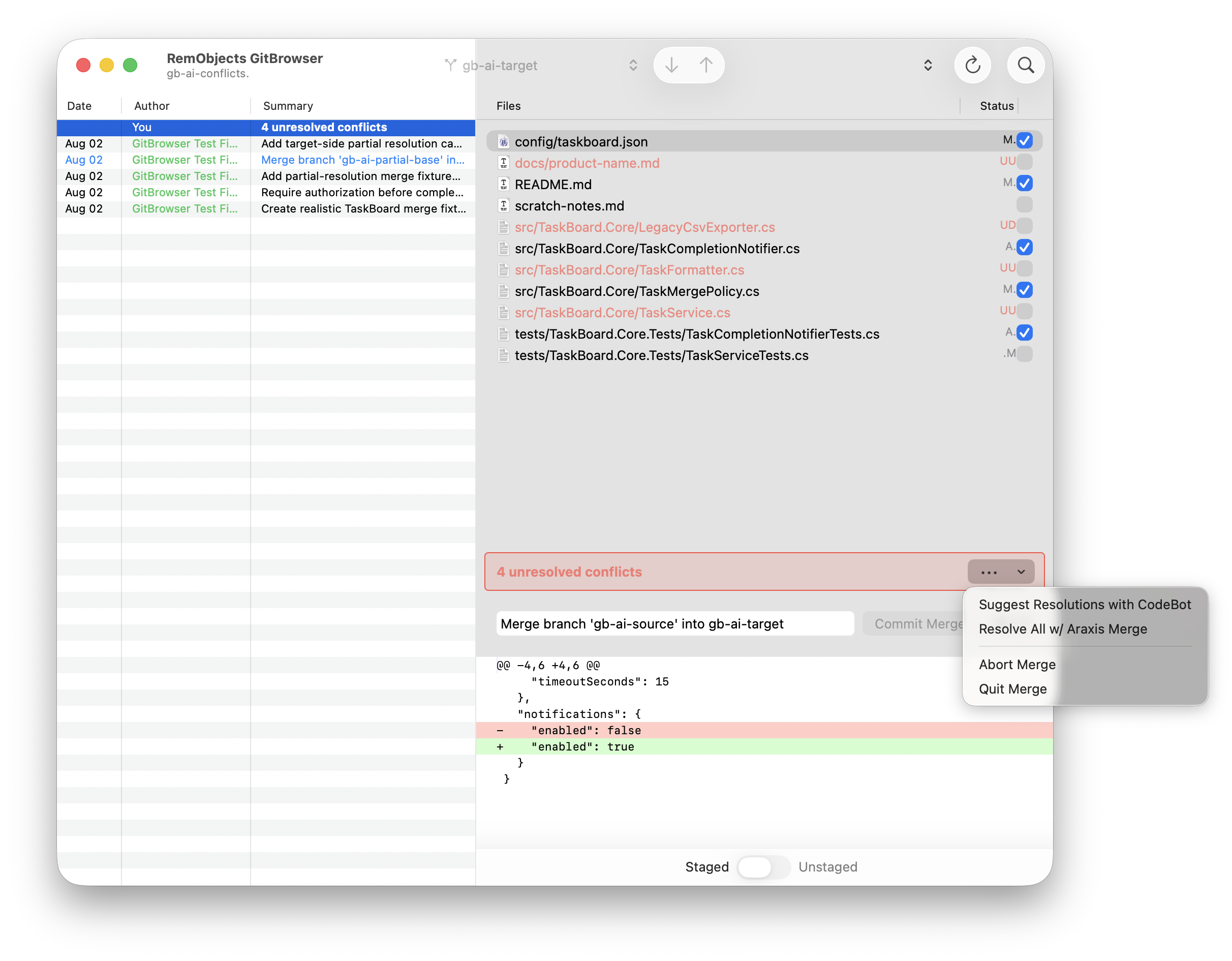Select the '4 unresolved conflicts' commit row
The image size is (1232, 961).
click(266, 128)
